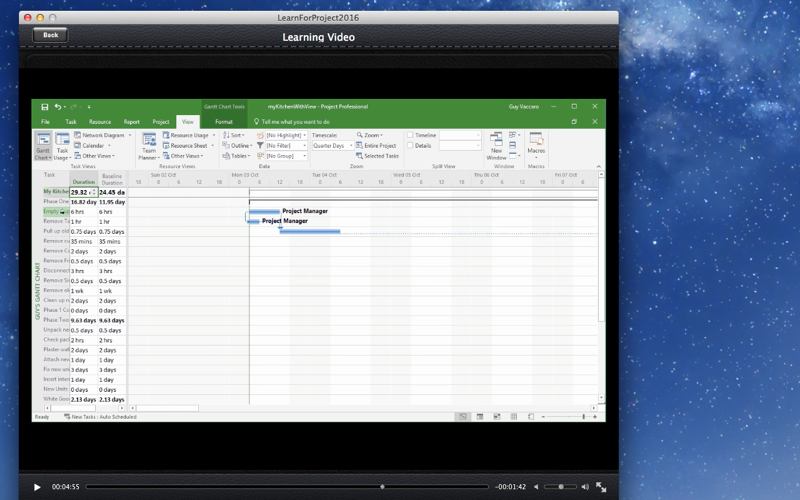Click the low-volume speaker icon
Screen dimensions: 800x500
tap(536, 487)
